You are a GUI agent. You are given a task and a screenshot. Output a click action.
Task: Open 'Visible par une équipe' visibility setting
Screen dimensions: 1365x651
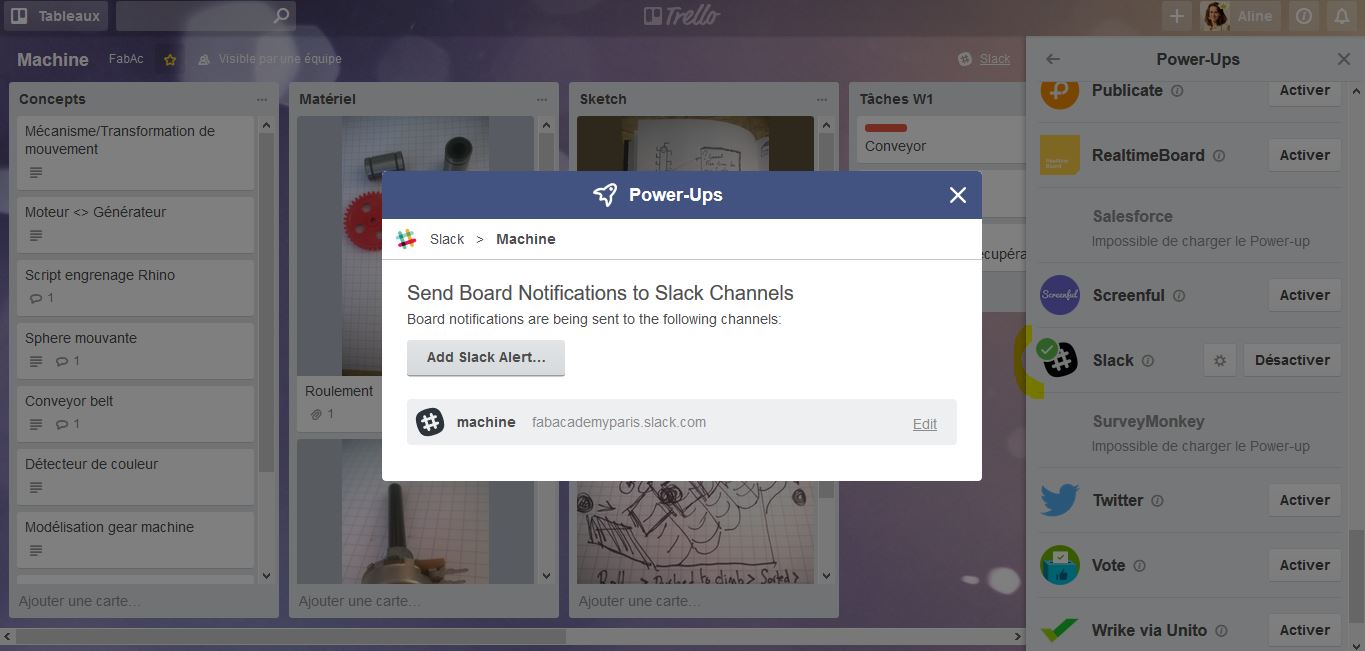(270, 59)
